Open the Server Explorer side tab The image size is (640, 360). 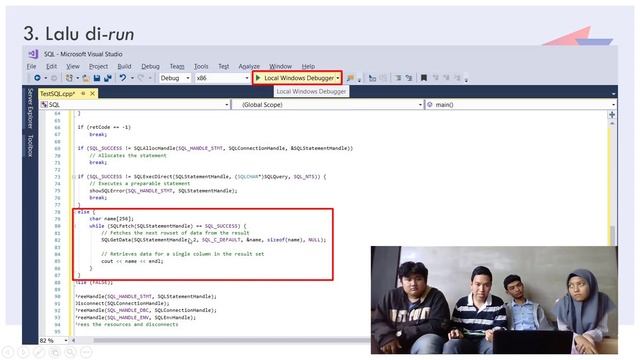30,108
